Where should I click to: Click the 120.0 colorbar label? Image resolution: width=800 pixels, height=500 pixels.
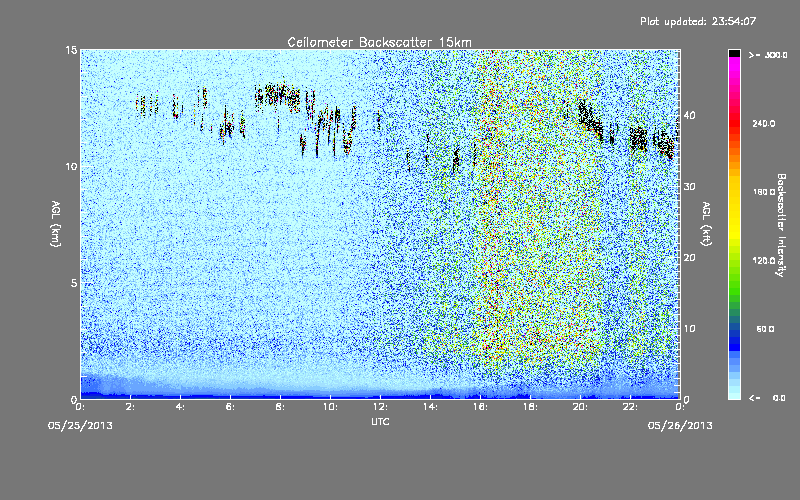coord(764,260)
